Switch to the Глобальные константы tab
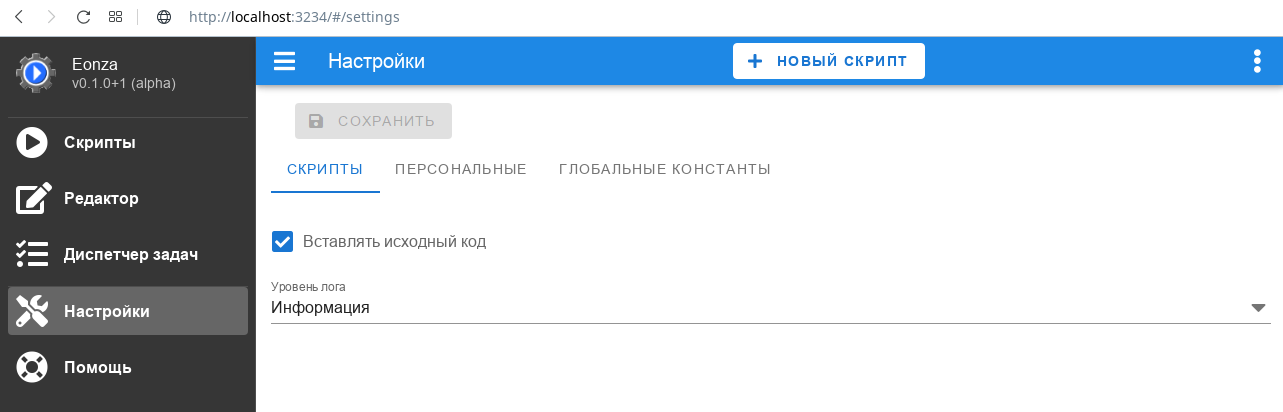 pyautogui.click(x=665, y=169)
